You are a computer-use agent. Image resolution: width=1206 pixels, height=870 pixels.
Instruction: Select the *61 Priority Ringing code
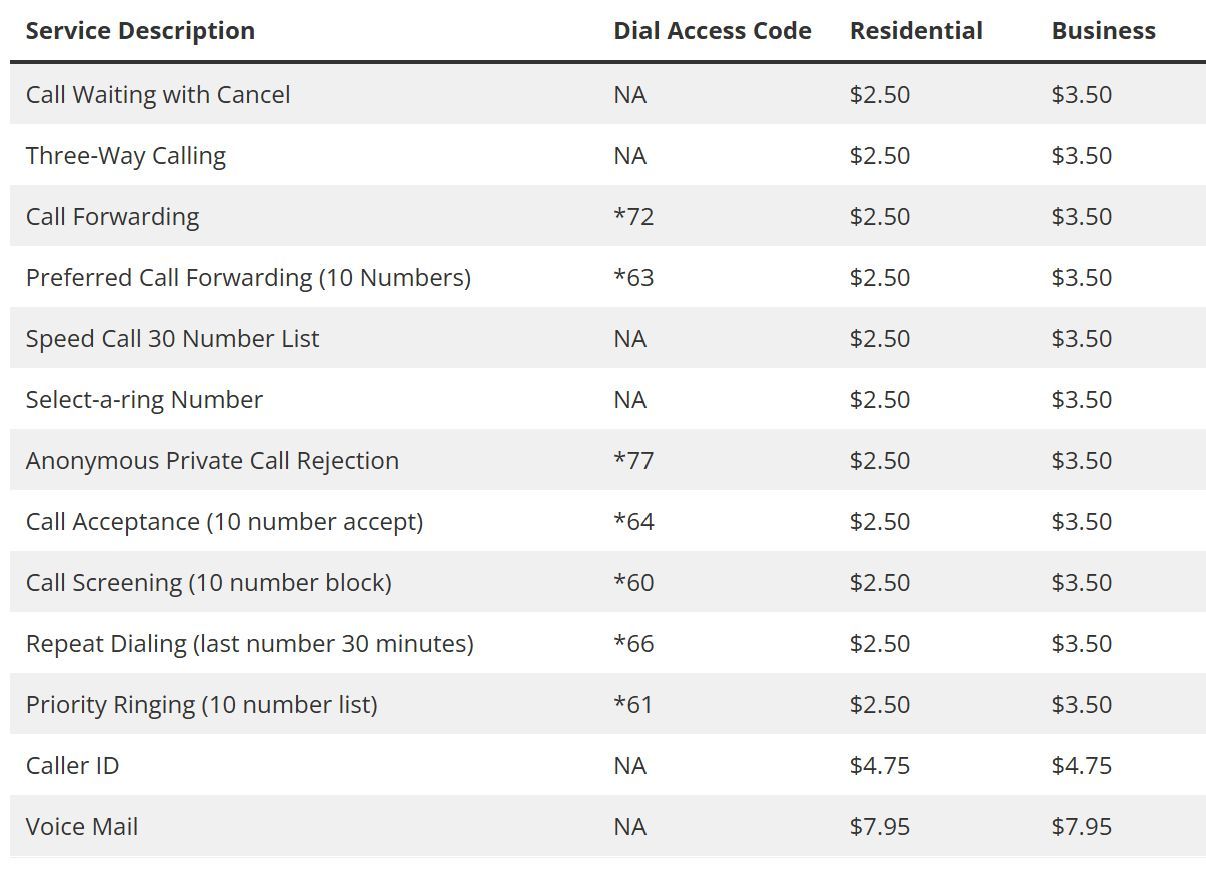pos(632,705)
